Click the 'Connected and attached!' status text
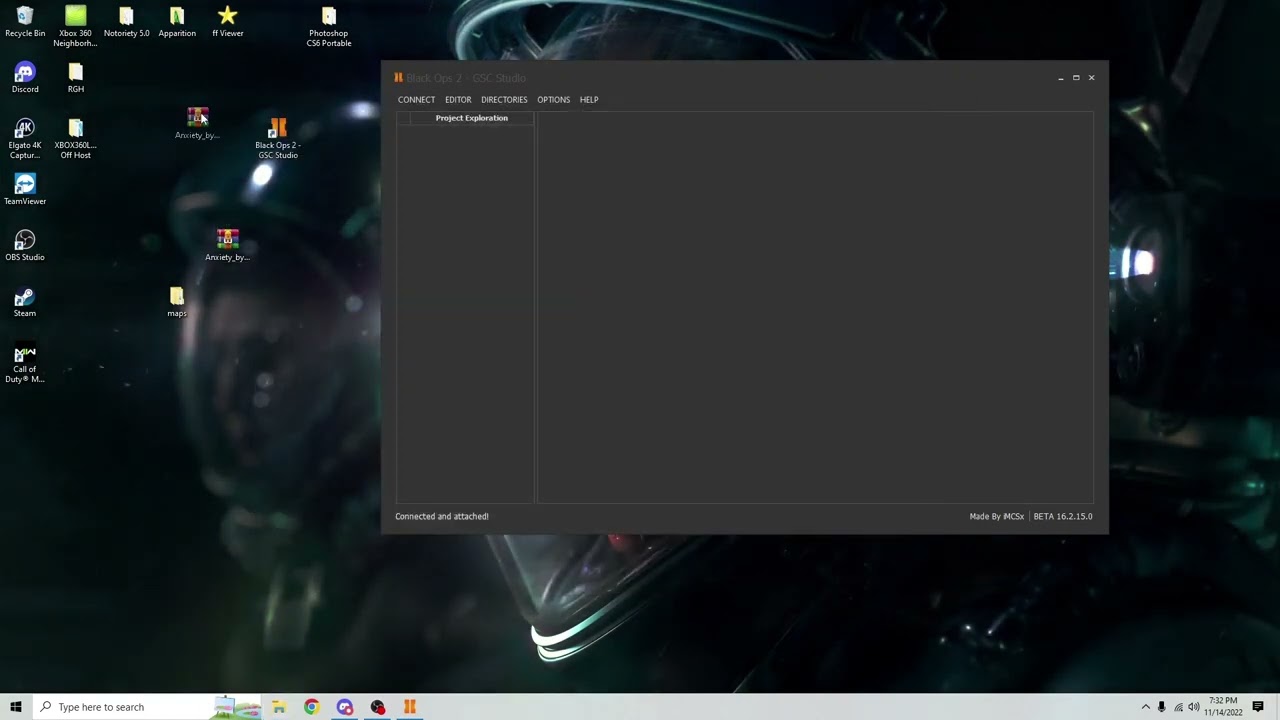Image resolution: width=1280 pixels, height=720 pixels. [x=442, y=517]
